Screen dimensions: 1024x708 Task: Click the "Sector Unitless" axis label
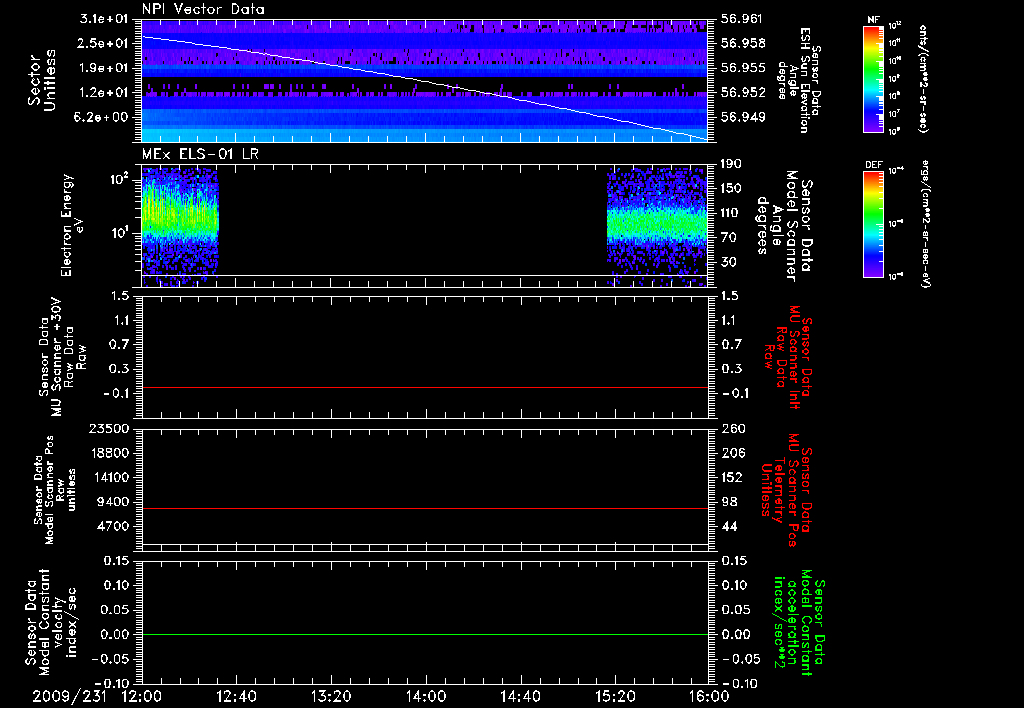(x=42, y=80)
